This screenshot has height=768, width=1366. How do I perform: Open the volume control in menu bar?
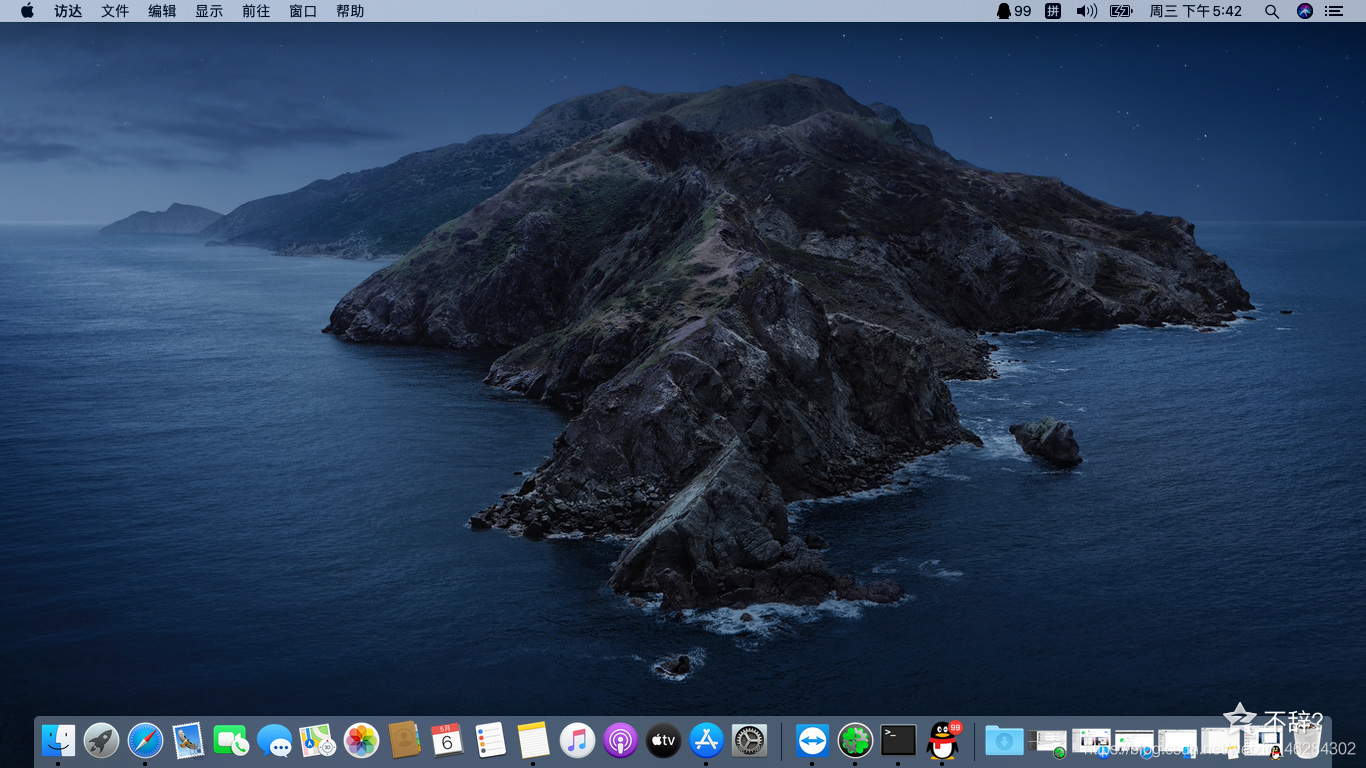[x=1086, y=11]
